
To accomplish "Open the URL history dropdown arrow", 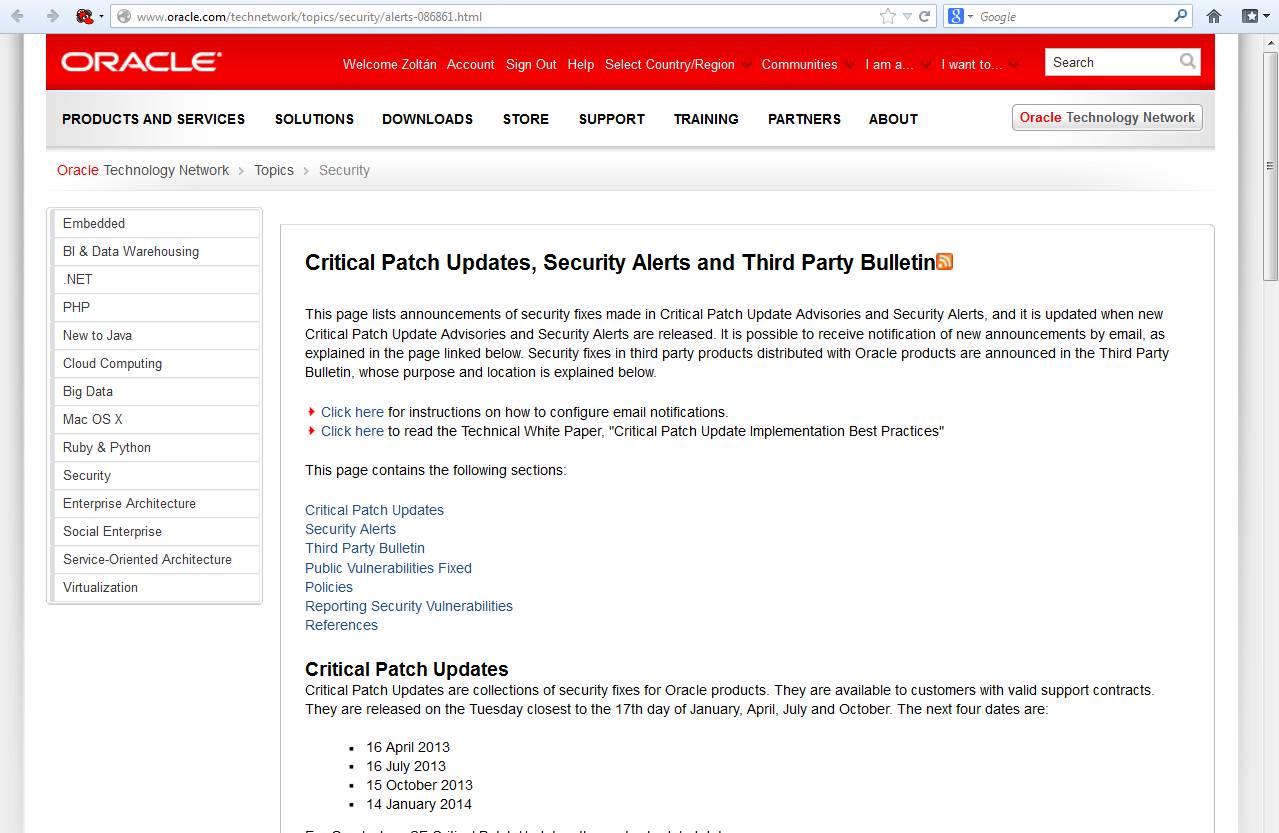I will tap(907, 16).
